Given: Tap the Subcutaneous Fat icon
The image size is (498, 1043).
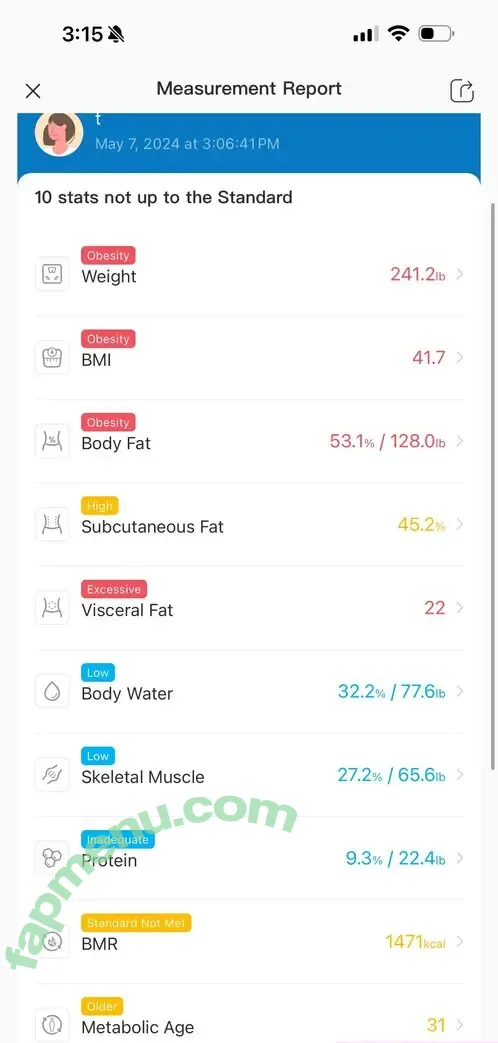Looking at the screenshot, I should pyautogui.click(x=52, y=524).
